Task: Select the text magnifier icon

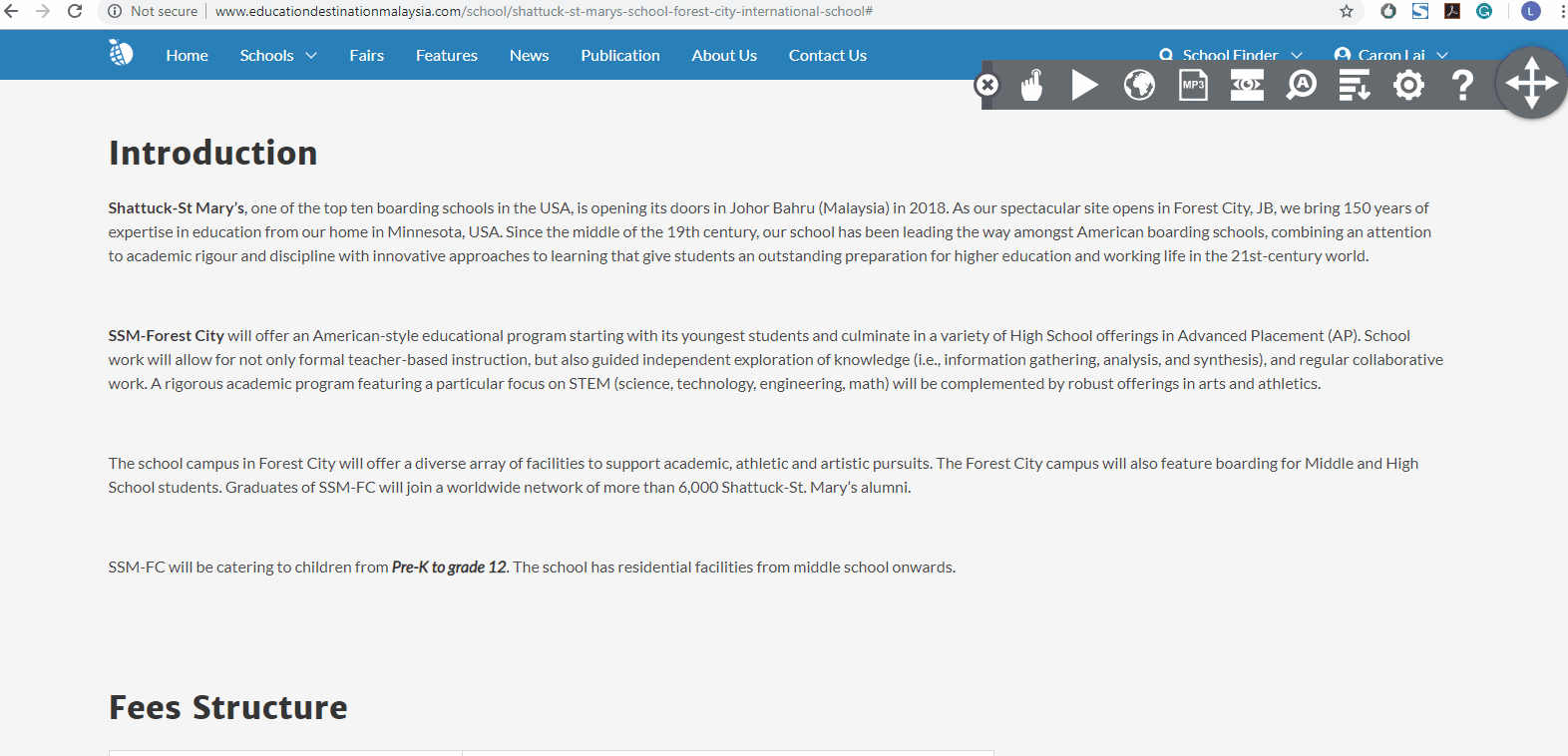Action: pyautogui.click(x=1301, y=86)
